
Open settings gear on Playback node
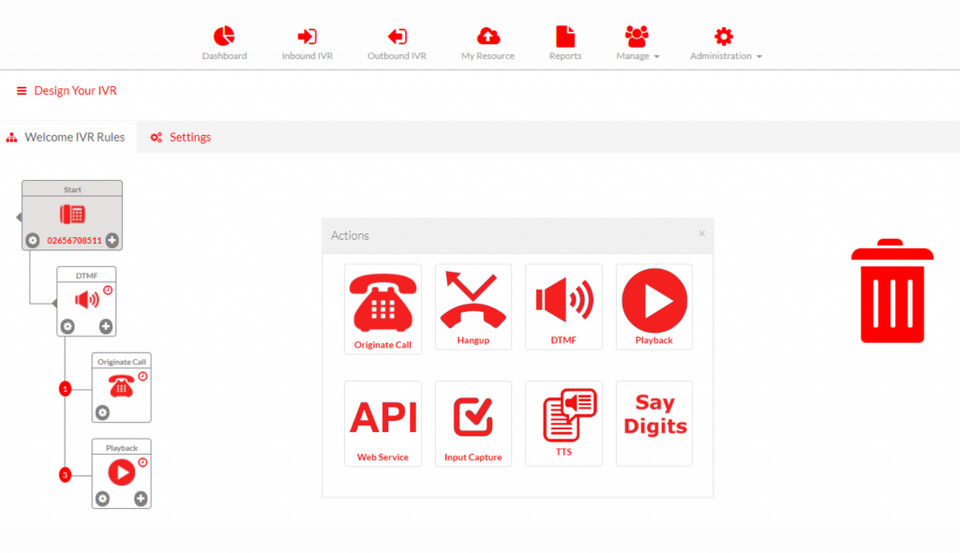click(102, 498)
